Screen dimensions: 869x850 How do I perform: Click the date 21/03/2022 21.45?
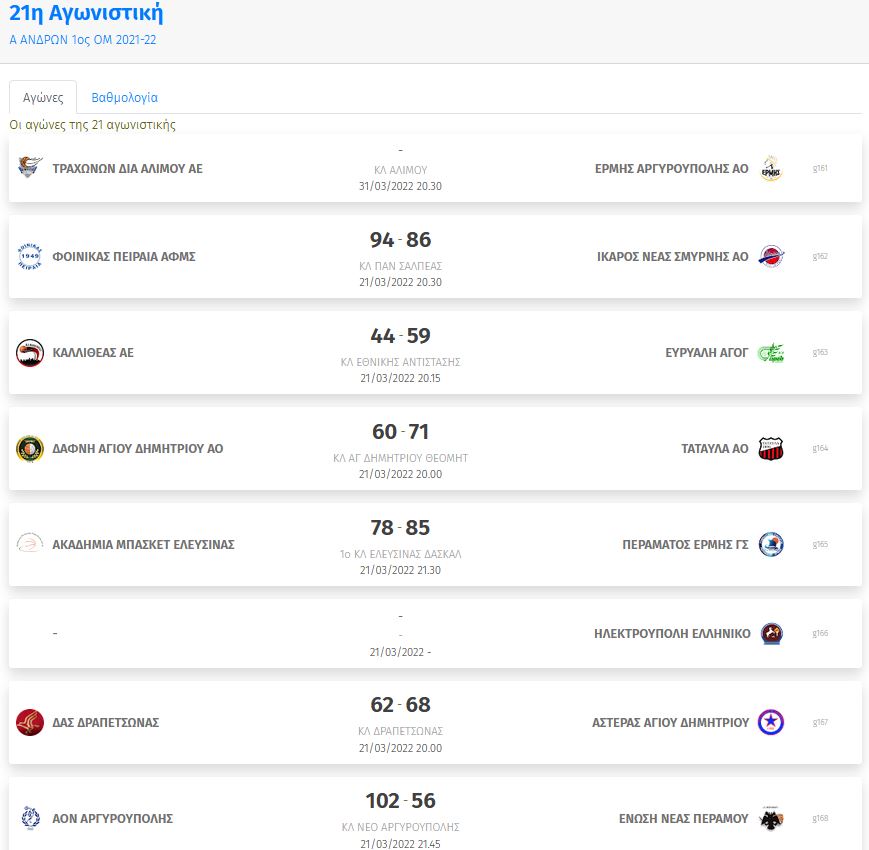[400, 843]
